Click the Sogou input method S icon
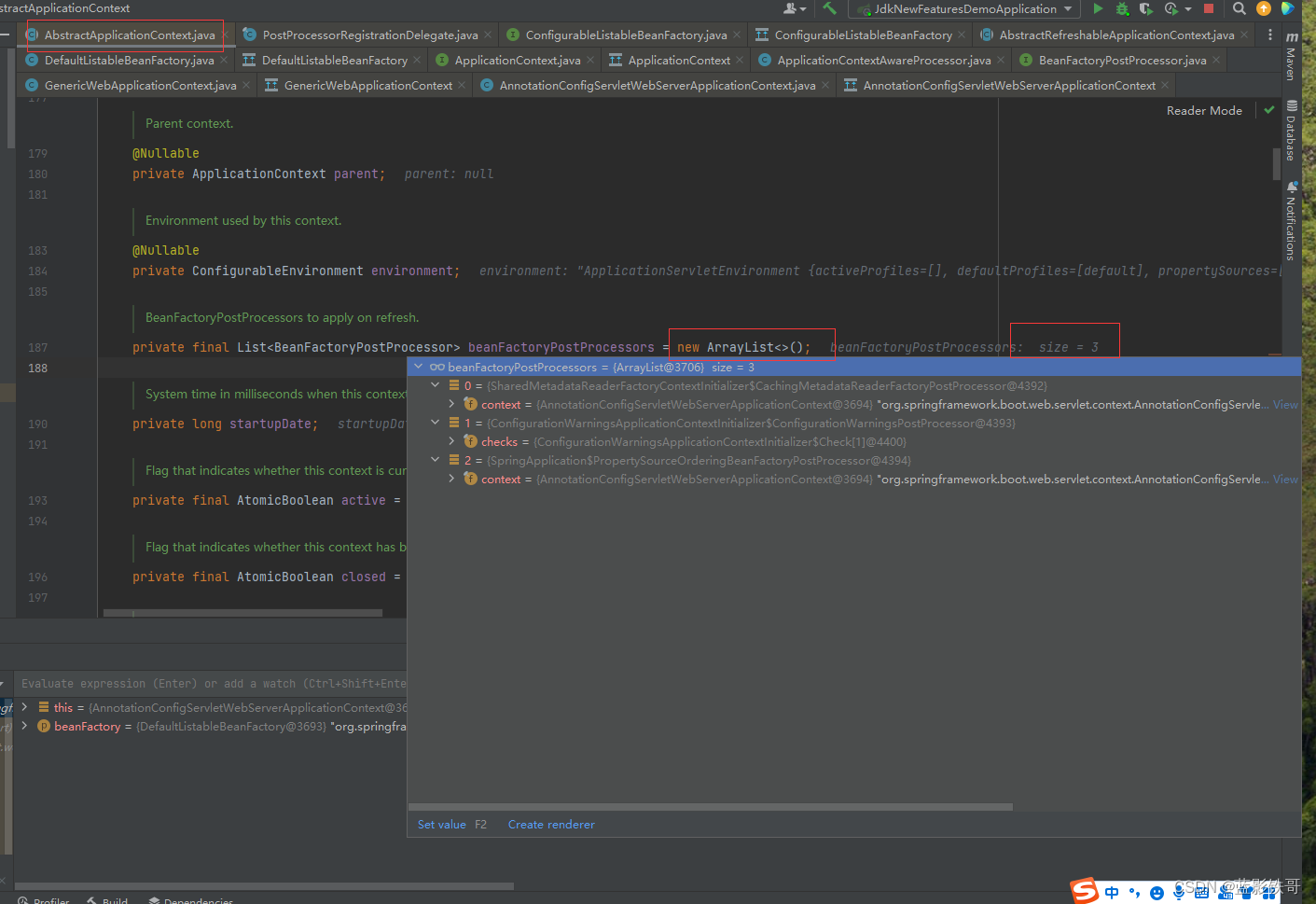 (x=1084, y=891)
